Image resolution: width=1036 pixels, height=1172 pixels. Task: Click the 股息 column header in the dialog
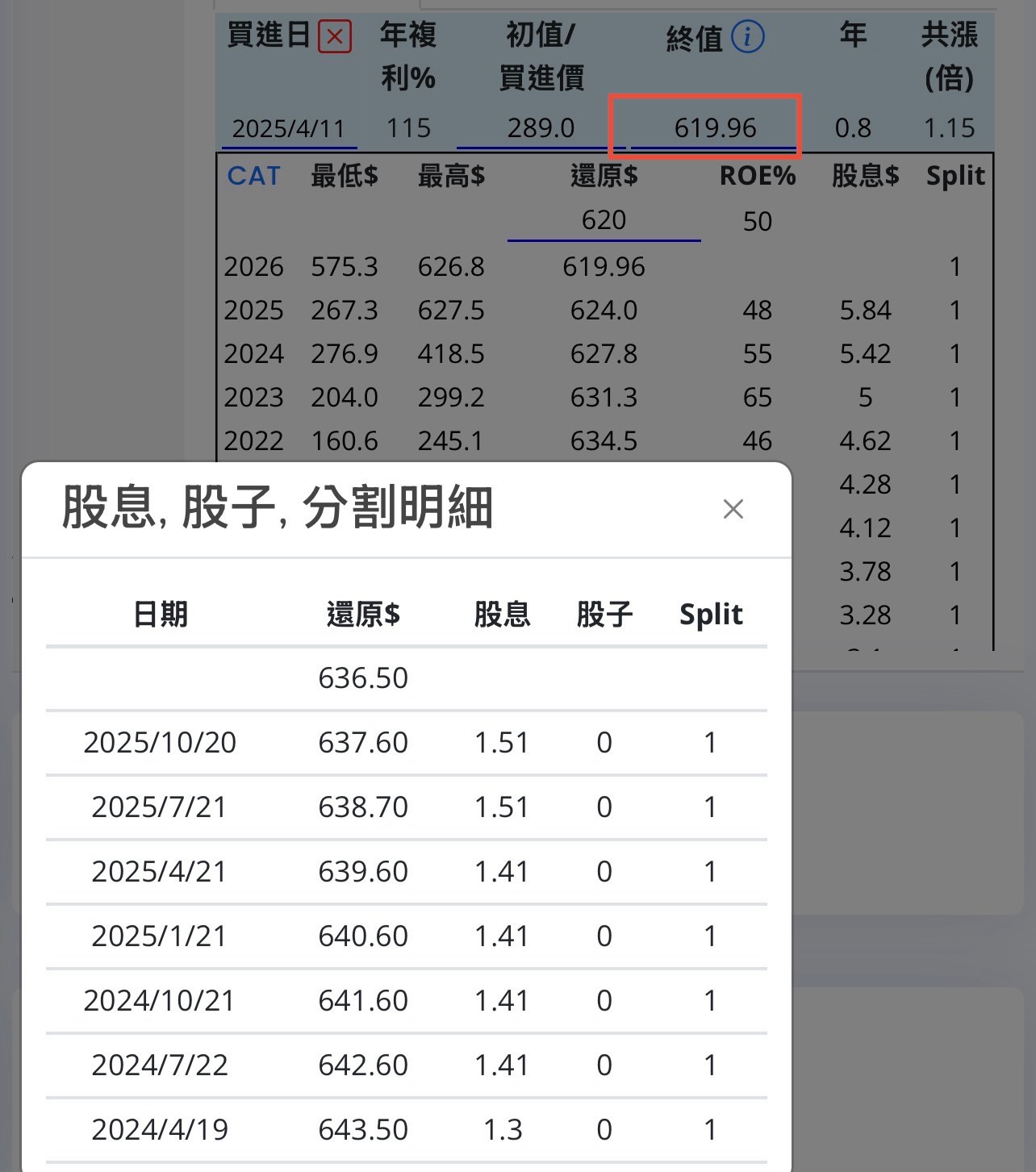502,615
